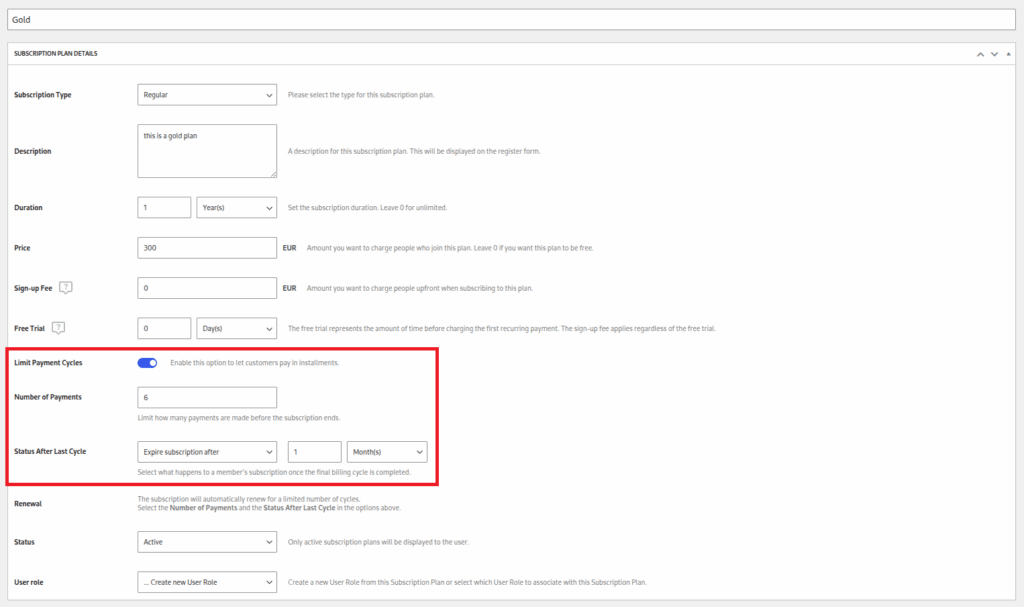The width and height of the screenshot is (1024, 607).
Task: Open the Status dropdown showing Active
Action: click(x=207, y=542)
